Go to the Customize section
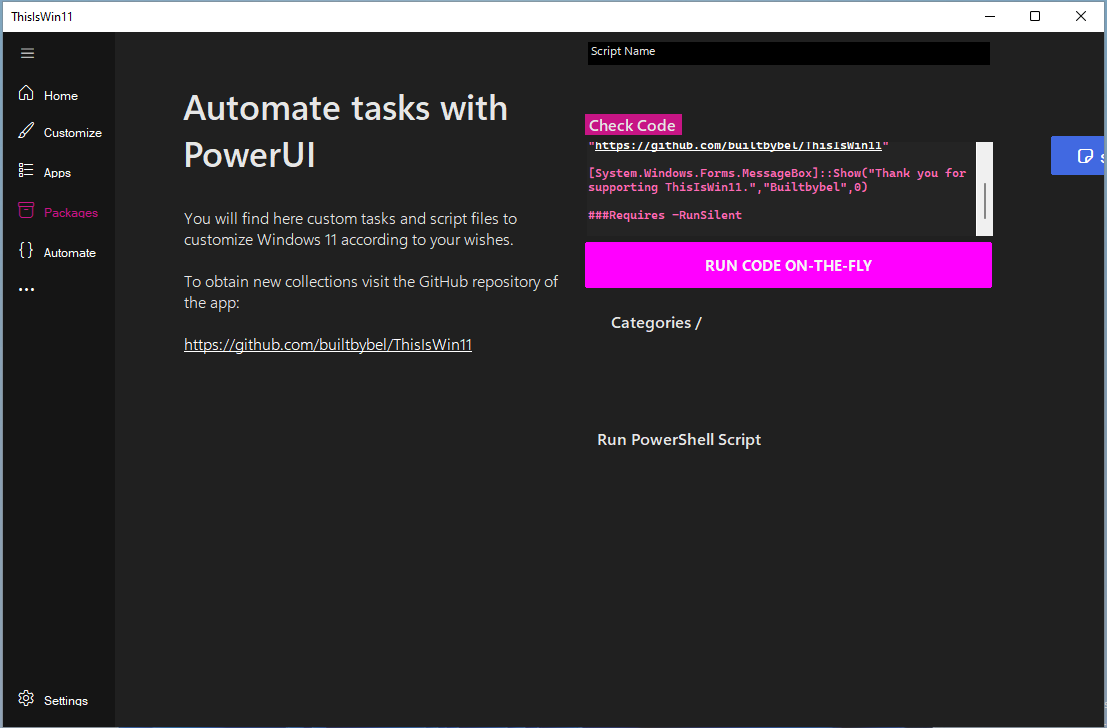 73,133
